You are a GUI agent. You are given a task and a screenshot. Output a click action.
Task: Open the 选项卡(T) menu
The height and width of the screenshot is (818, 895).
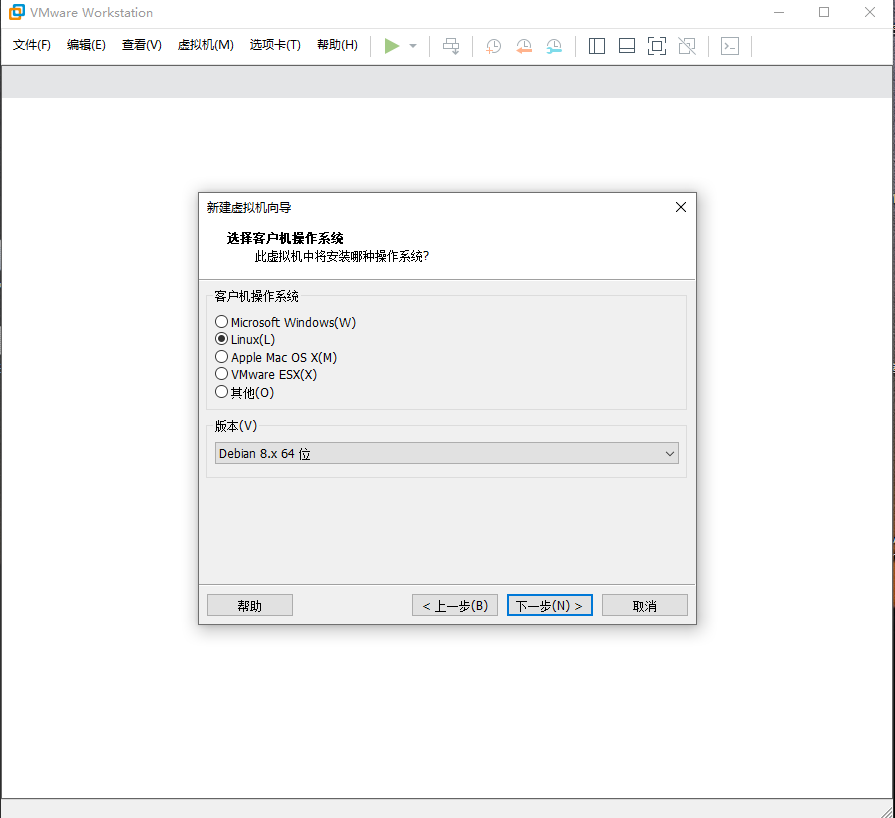[x=275, y=45]
